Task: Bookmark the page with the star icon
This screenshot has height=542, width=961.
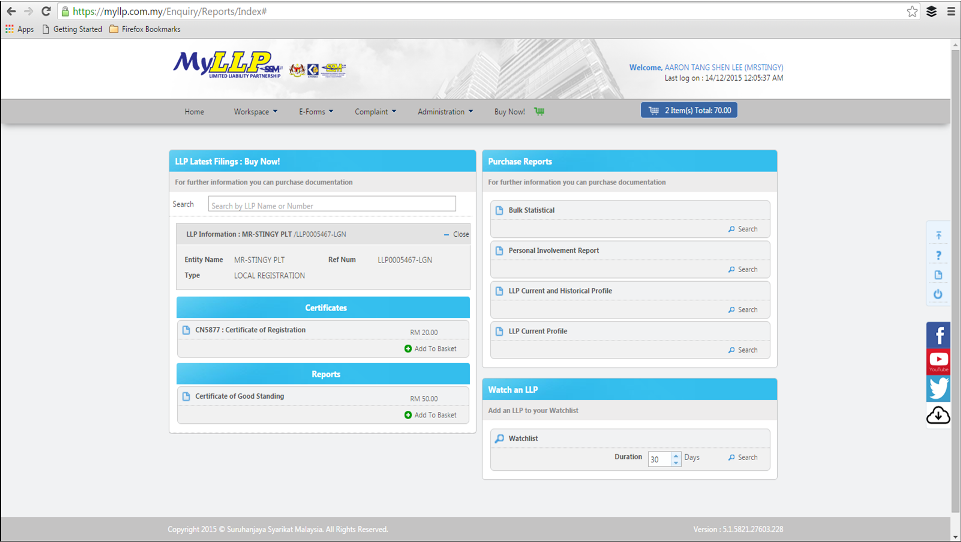Action: click(913, 11)
